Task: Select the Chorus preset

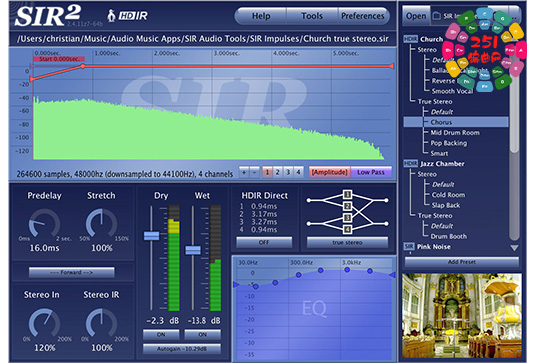Action: [x=456, y=122]
